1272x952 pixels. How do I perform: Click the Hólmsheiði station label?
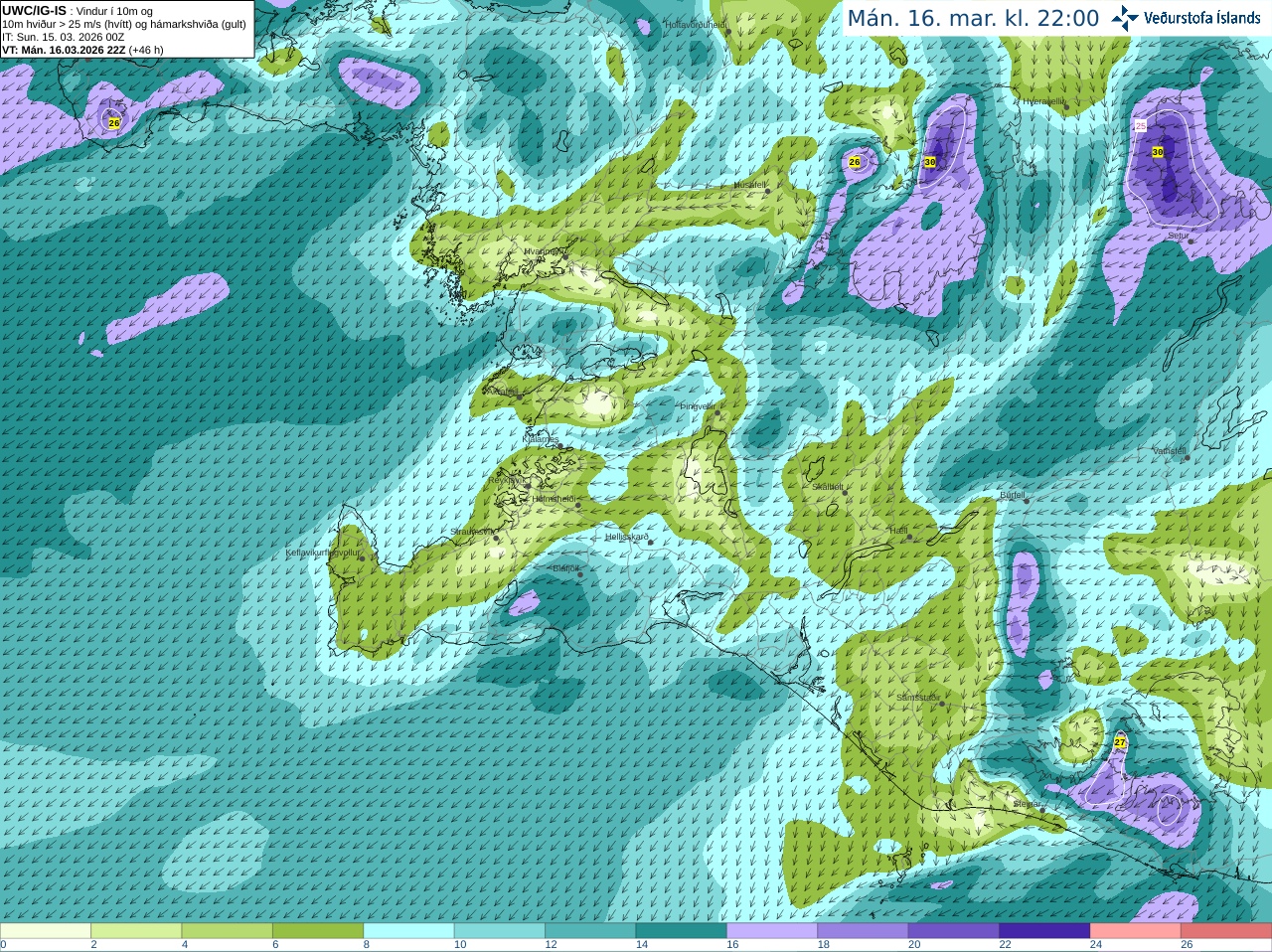tap(555, 499)
